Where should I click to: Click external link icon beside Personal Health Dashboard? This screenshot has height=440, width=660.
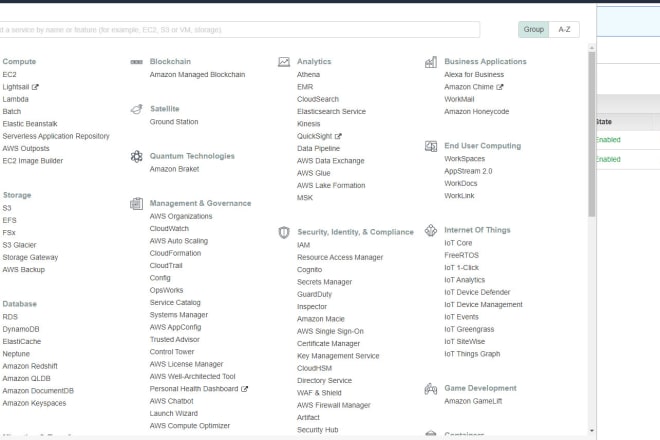coord(244,389)
